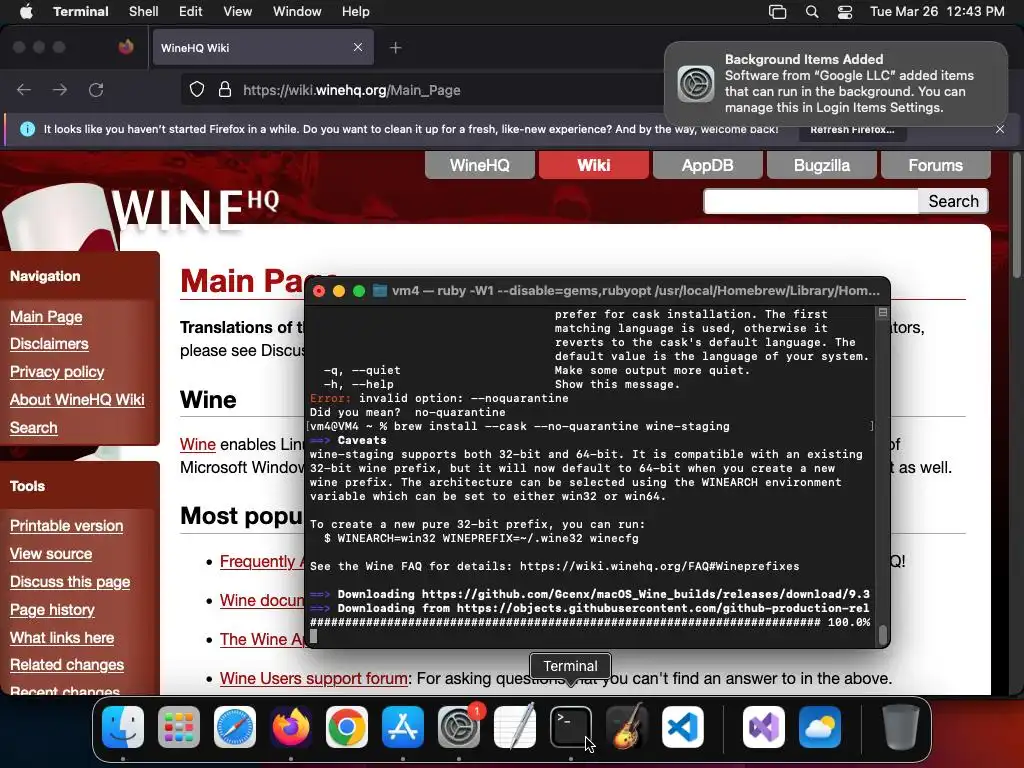Open Google Chrome from the Dock
1024x768 pixels.
(347, 727)
